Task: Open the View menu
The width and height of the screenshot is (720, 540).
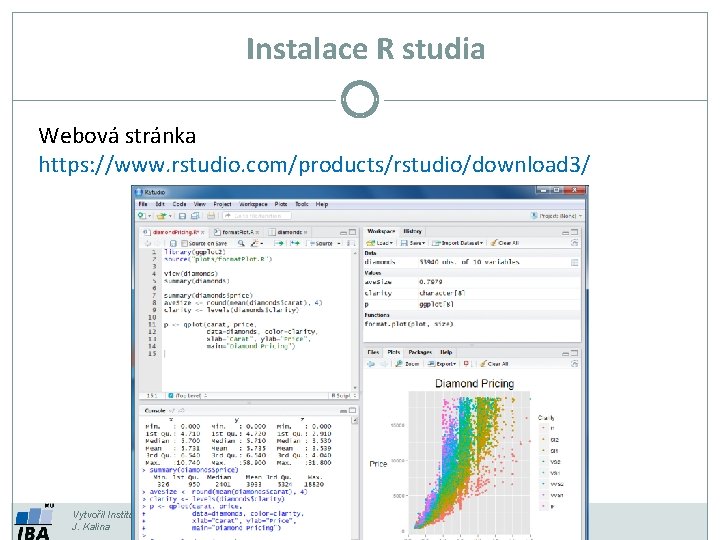Action: pyautogui.click(x=199, y=204)
